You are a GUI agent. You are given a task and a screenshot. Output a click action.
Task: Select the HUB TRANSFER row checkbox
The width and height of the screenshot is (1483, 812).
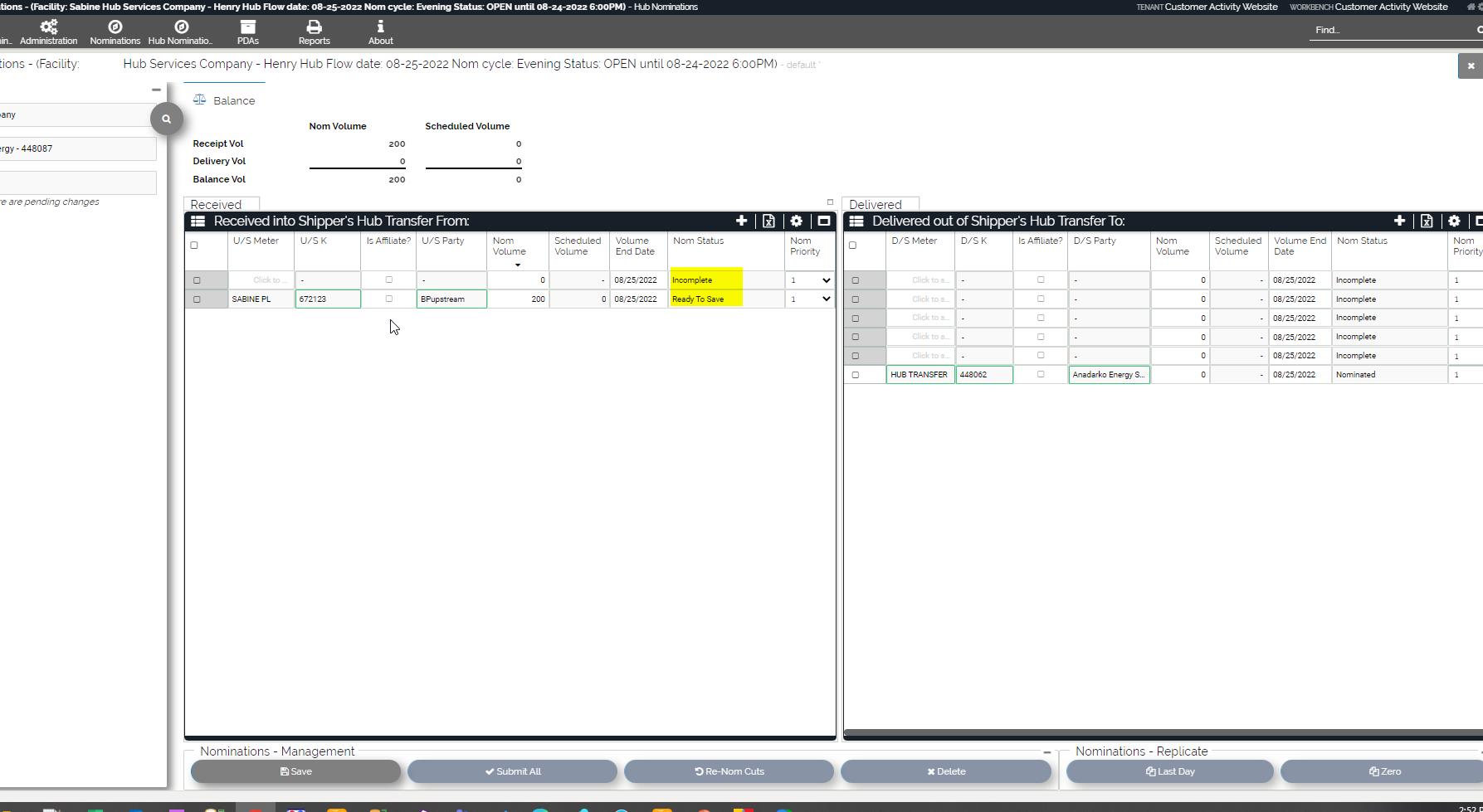pyautogui.click(x=856, y=375)
